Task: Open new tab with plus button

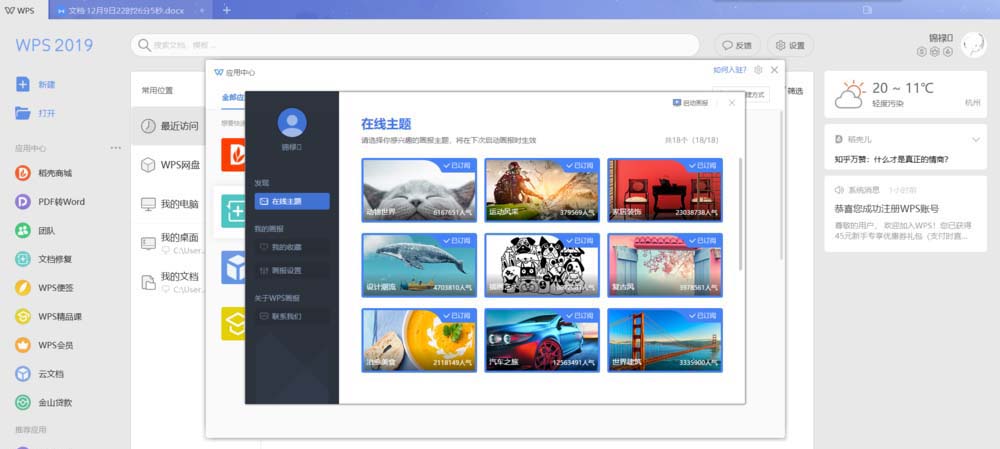Action: [x=226, y=10]
